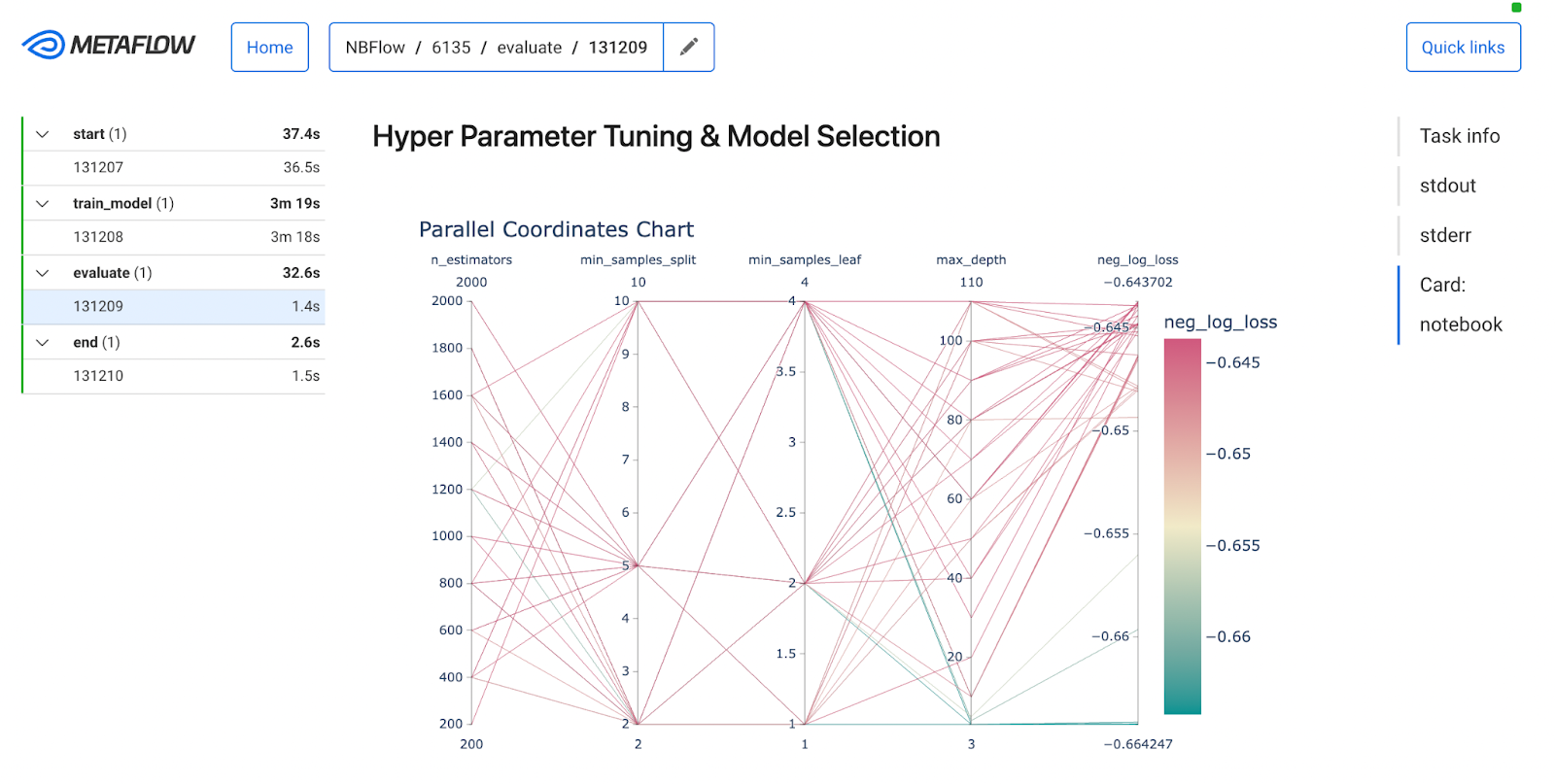
Task: Jump to stderr section
Action: (x=1445, y=235)
